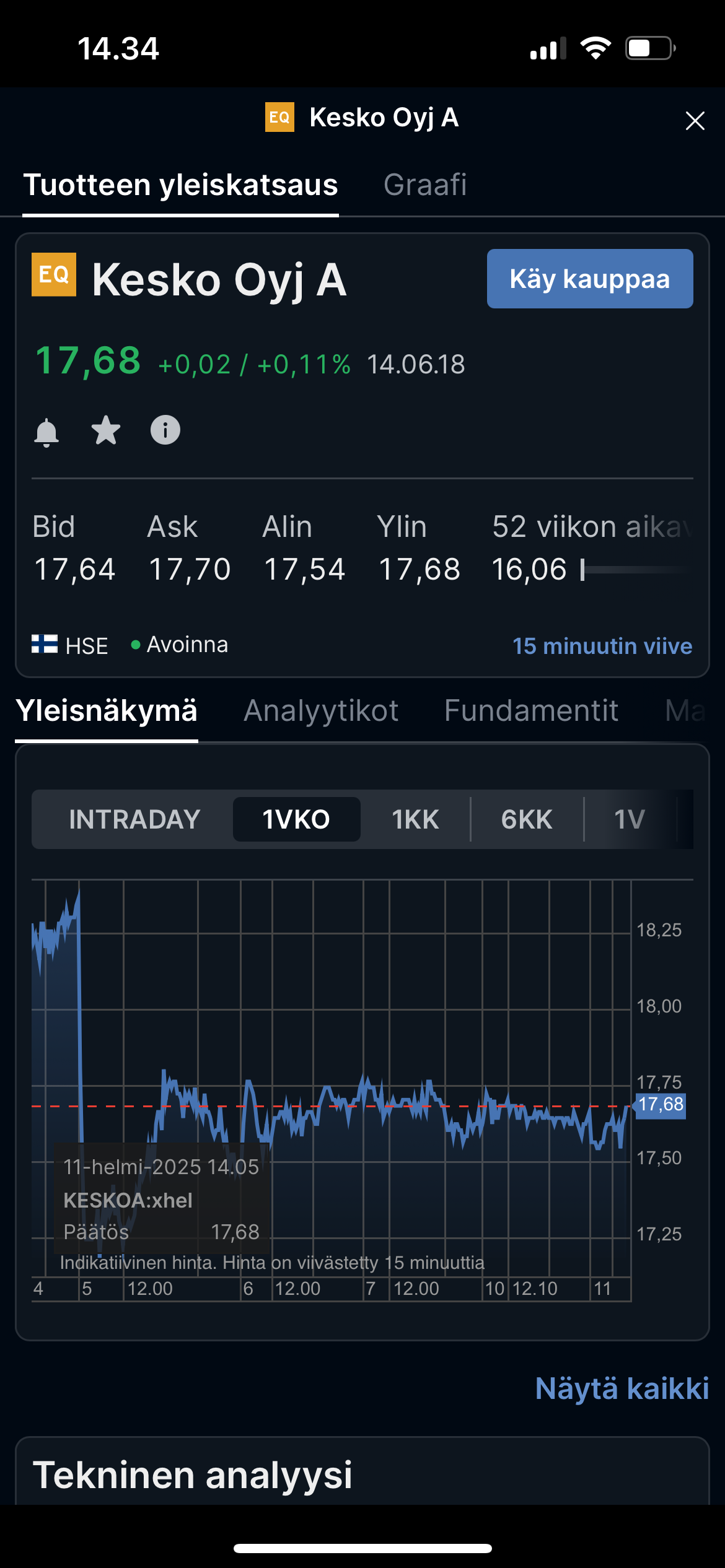Viewport: 725px width, 1568px height.
Task: Tap the timestamp 14.06.18
Action: tap(416, 364)
